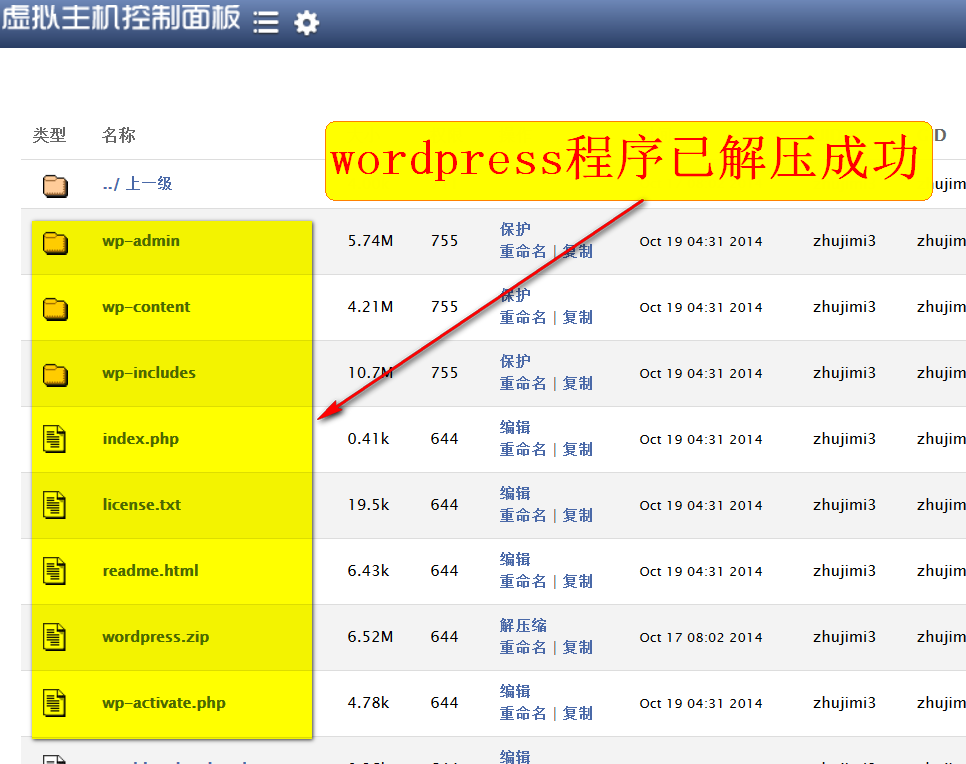Click 复制 for wp-activate.php
This screenshot has width=966, height=764.
point(578,713)
